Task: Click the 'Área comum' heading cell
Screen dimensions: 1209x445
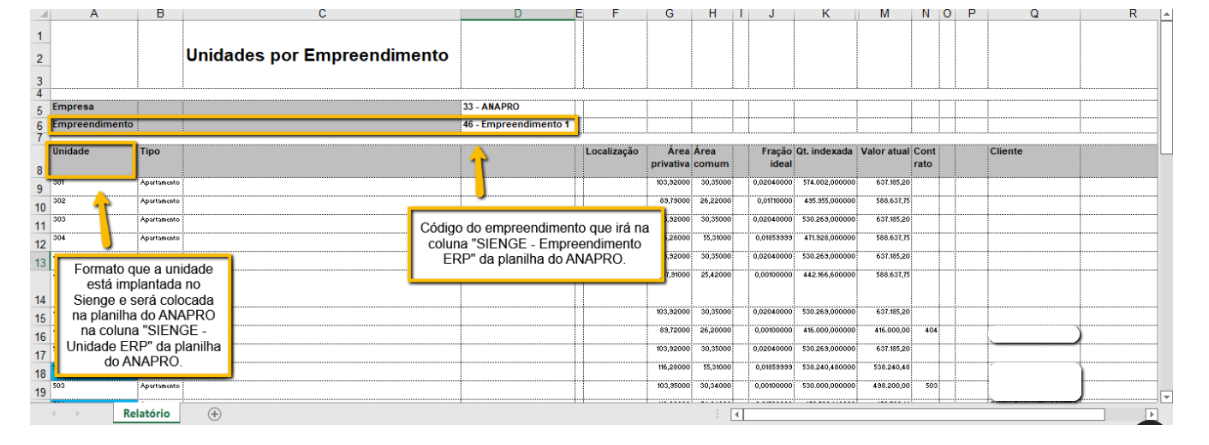Action: pyautogui.click(x=712, y=162)
